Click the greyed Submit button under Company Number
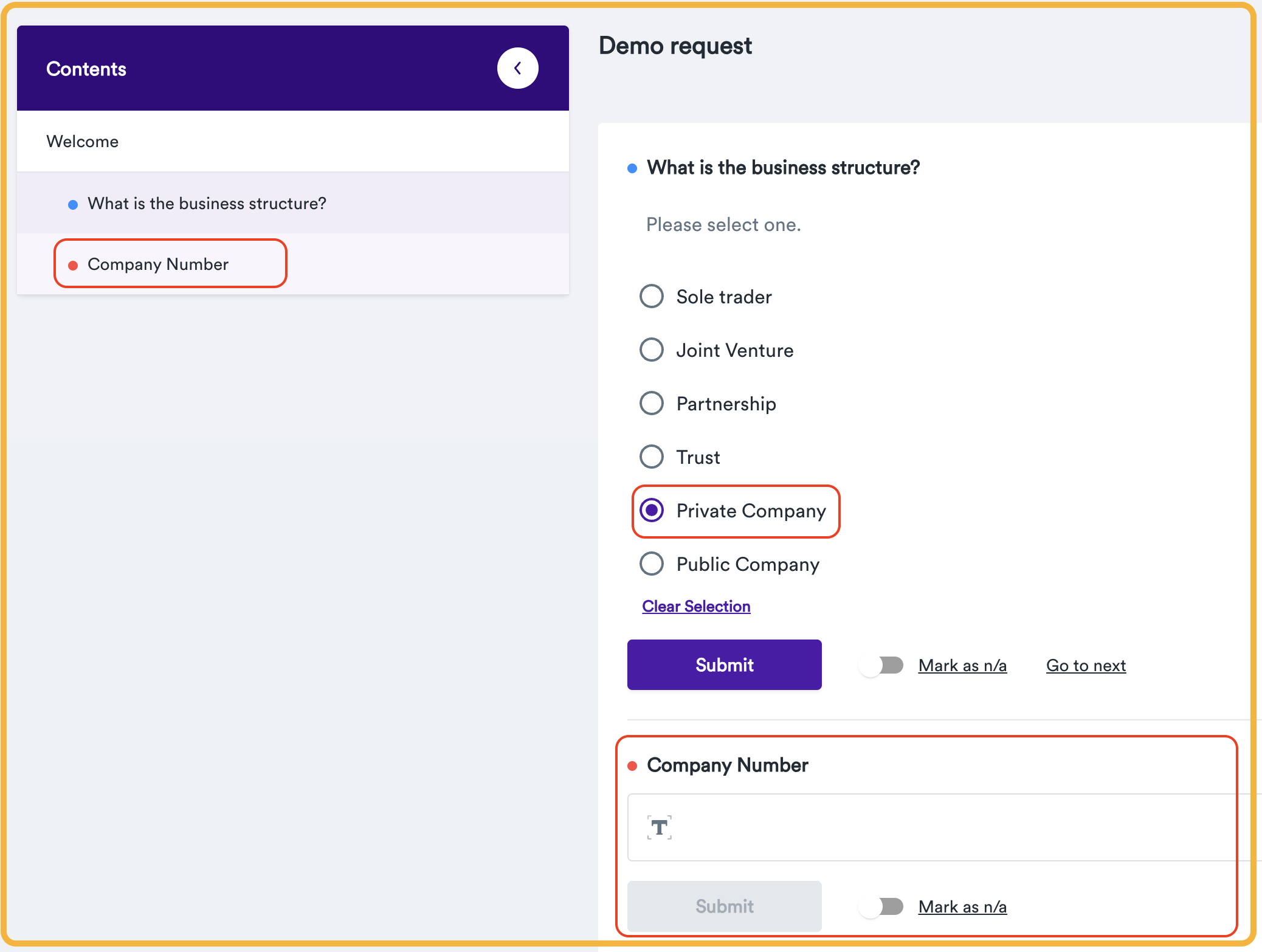 [724, 906]
